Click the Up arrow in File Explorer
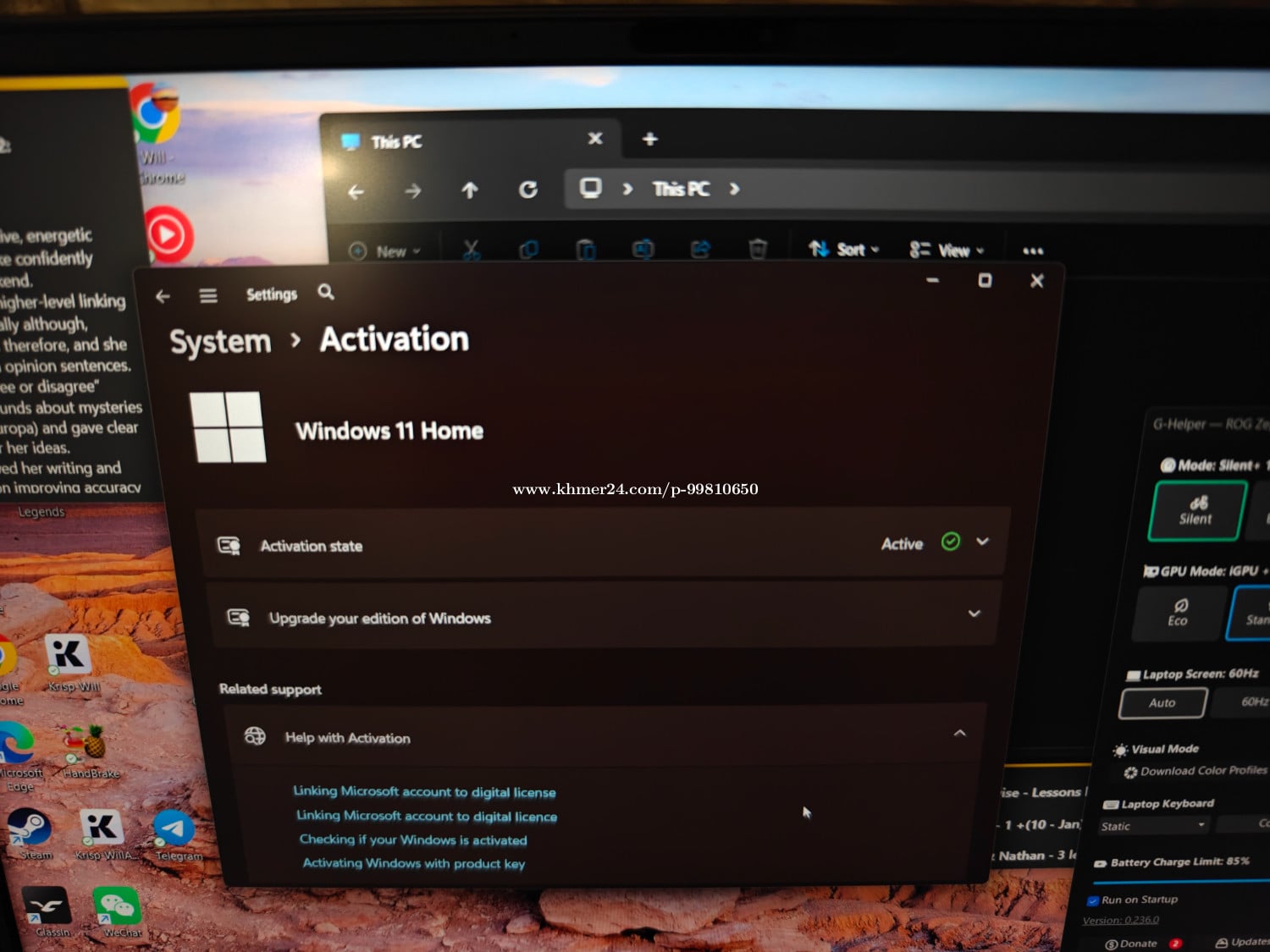Image resolution: width=1270 pixels, height=952 pixels. coord(470,190)
